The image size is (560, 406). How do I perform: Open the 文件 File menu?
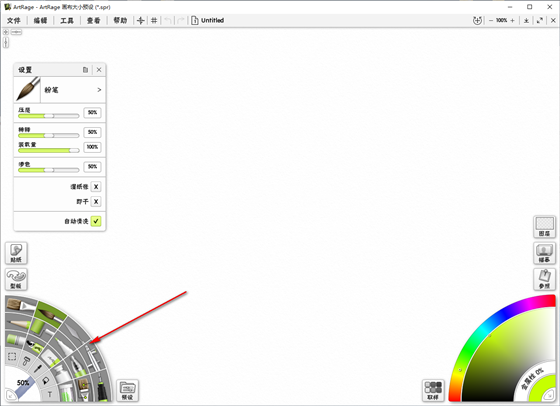point(14,20)
